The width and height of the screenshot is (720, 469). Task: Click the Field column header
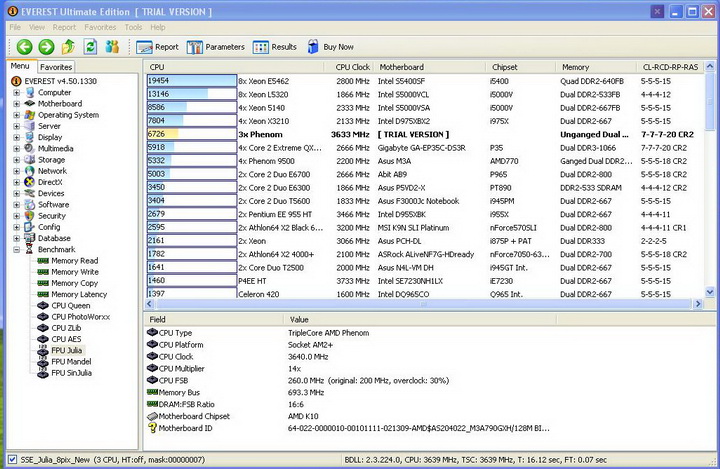coord(213,319)
